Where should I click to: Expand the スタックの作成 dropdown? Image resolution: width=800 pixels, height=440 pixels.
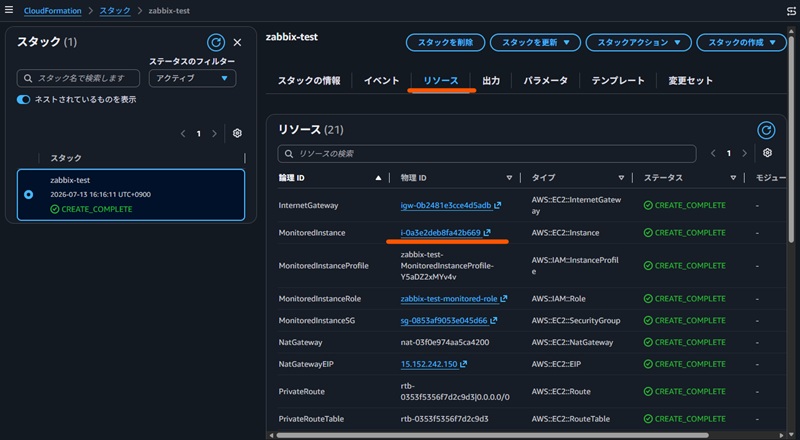pyautogui.click(x=741, y=42)
